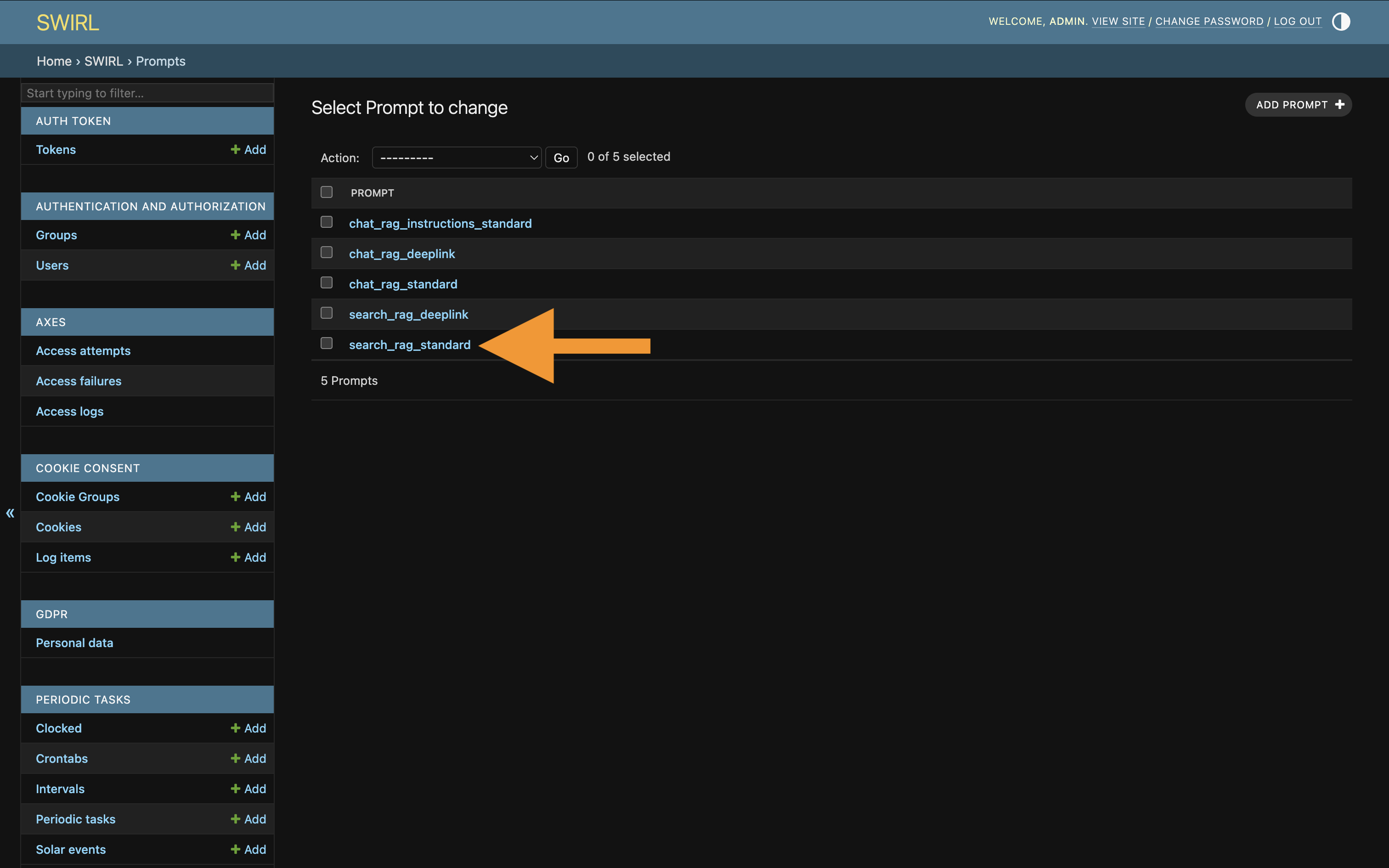Click the plus icon to add a Token

coord(237,149)
